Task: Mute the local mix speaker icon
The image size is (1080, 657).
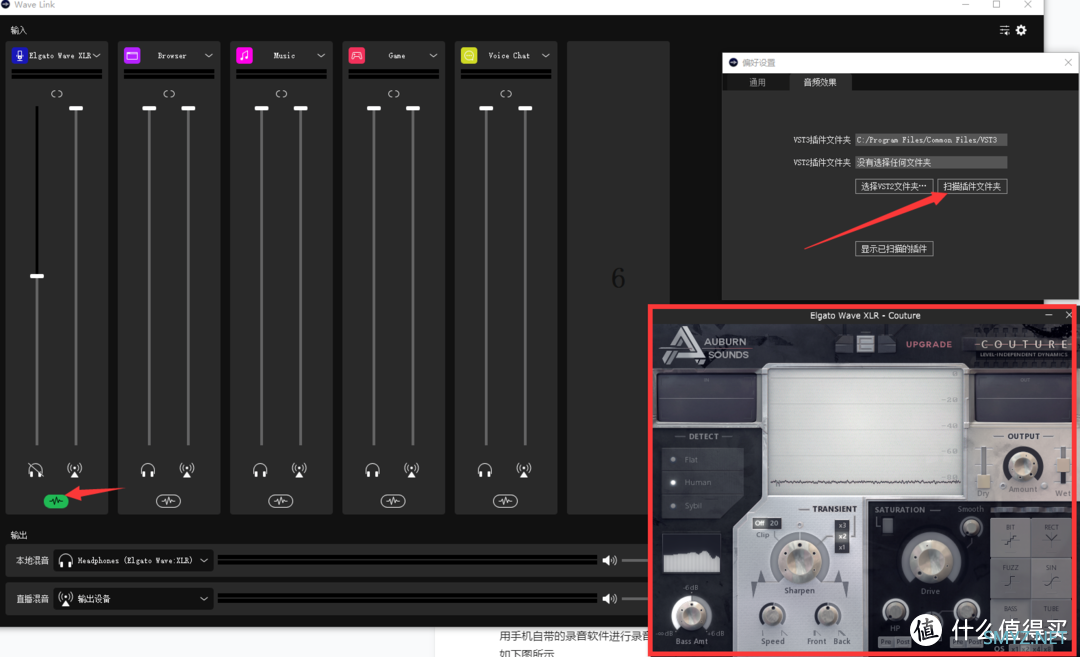Action: point(609,561)
